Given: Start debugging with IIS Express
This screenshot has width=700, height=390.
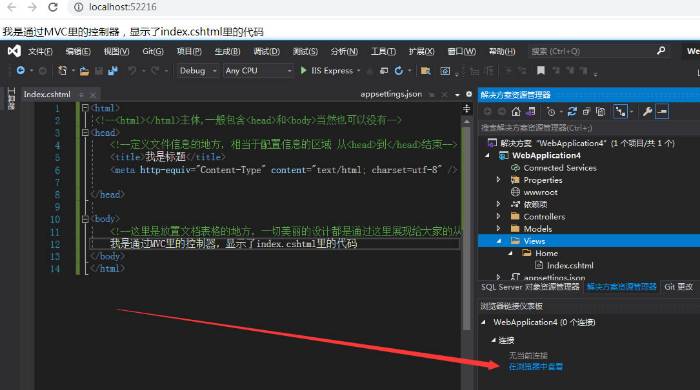Looking at the screenshot, I should (327, 71).
